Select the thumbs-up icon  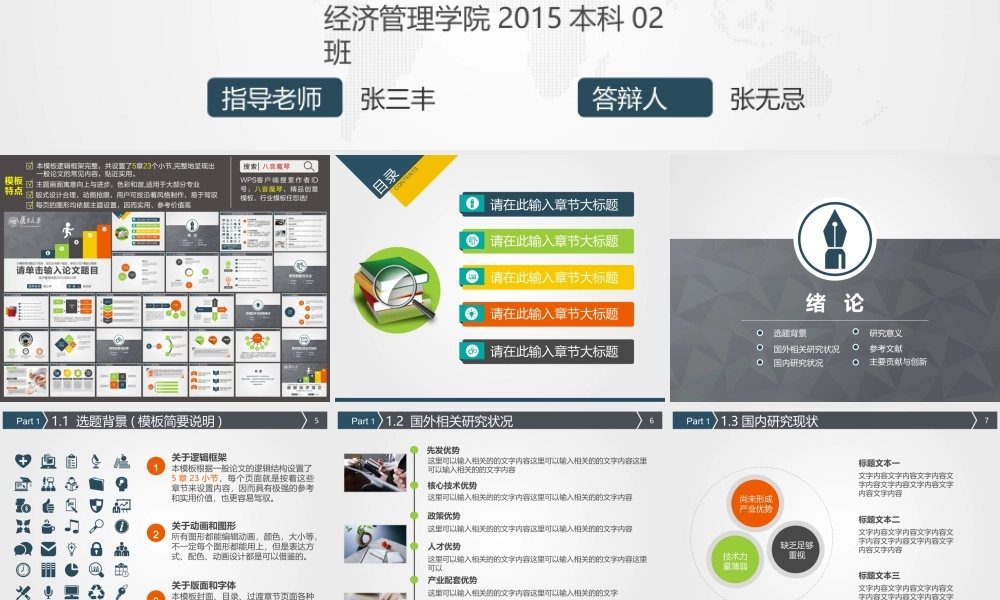click(x=48, y=505)
